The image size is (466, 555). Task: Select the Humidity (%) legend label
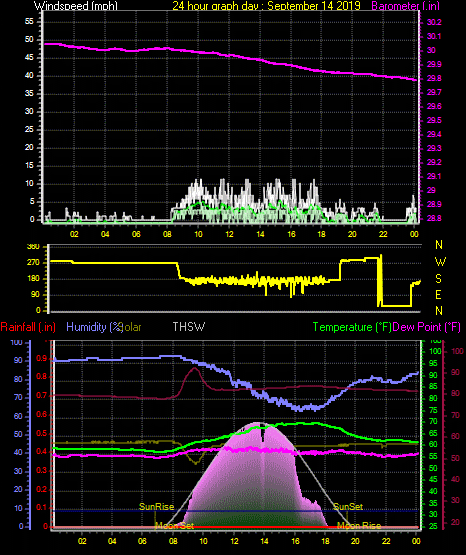[94, 327]
